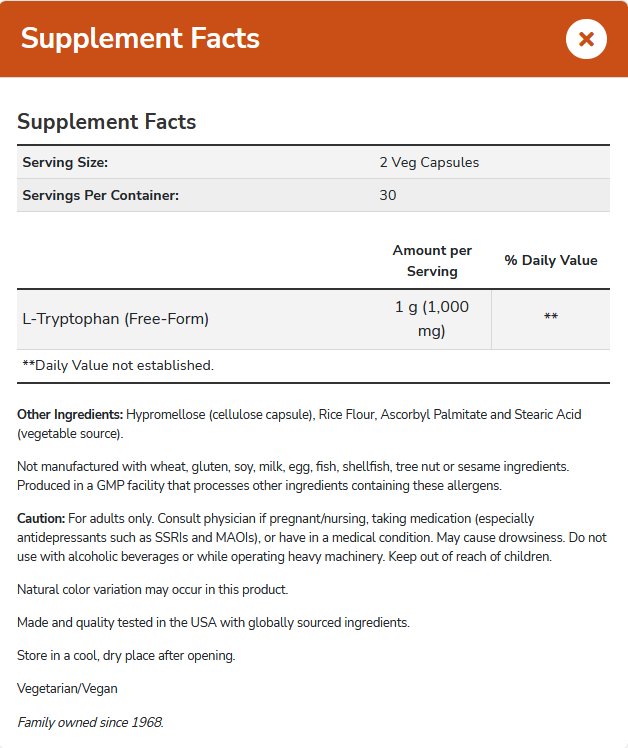Select the L-Tryptophan (Free-Form) row name
Viewport: 628px width, 748px height.
click(115, 319)
